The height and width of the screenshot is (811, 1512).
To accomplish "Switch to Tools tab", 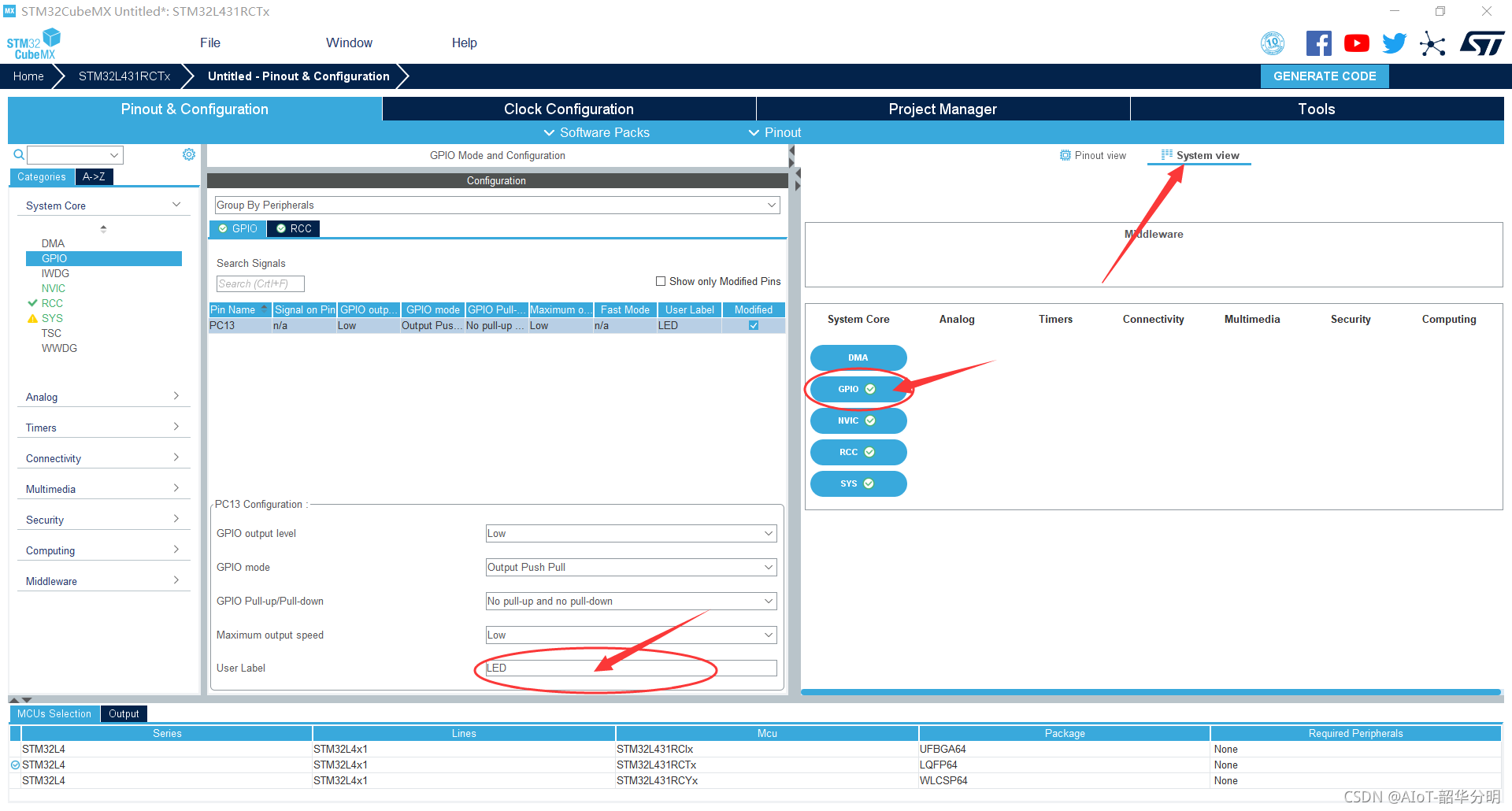I will click(x=1317, y=109).
